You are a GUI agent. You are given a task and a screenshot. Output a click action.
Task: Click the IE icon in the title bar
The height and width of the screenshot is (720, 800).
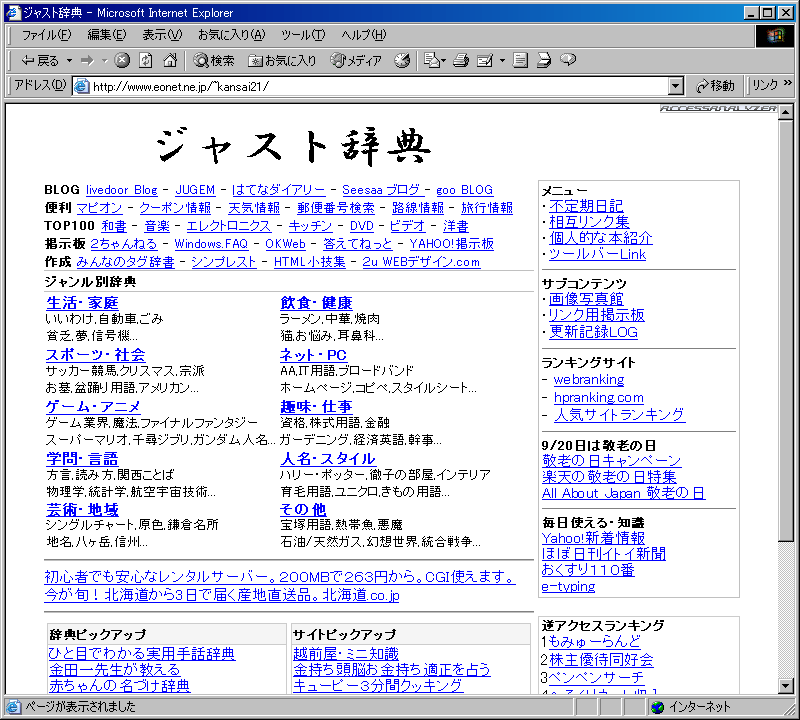[x=13, y=12]
